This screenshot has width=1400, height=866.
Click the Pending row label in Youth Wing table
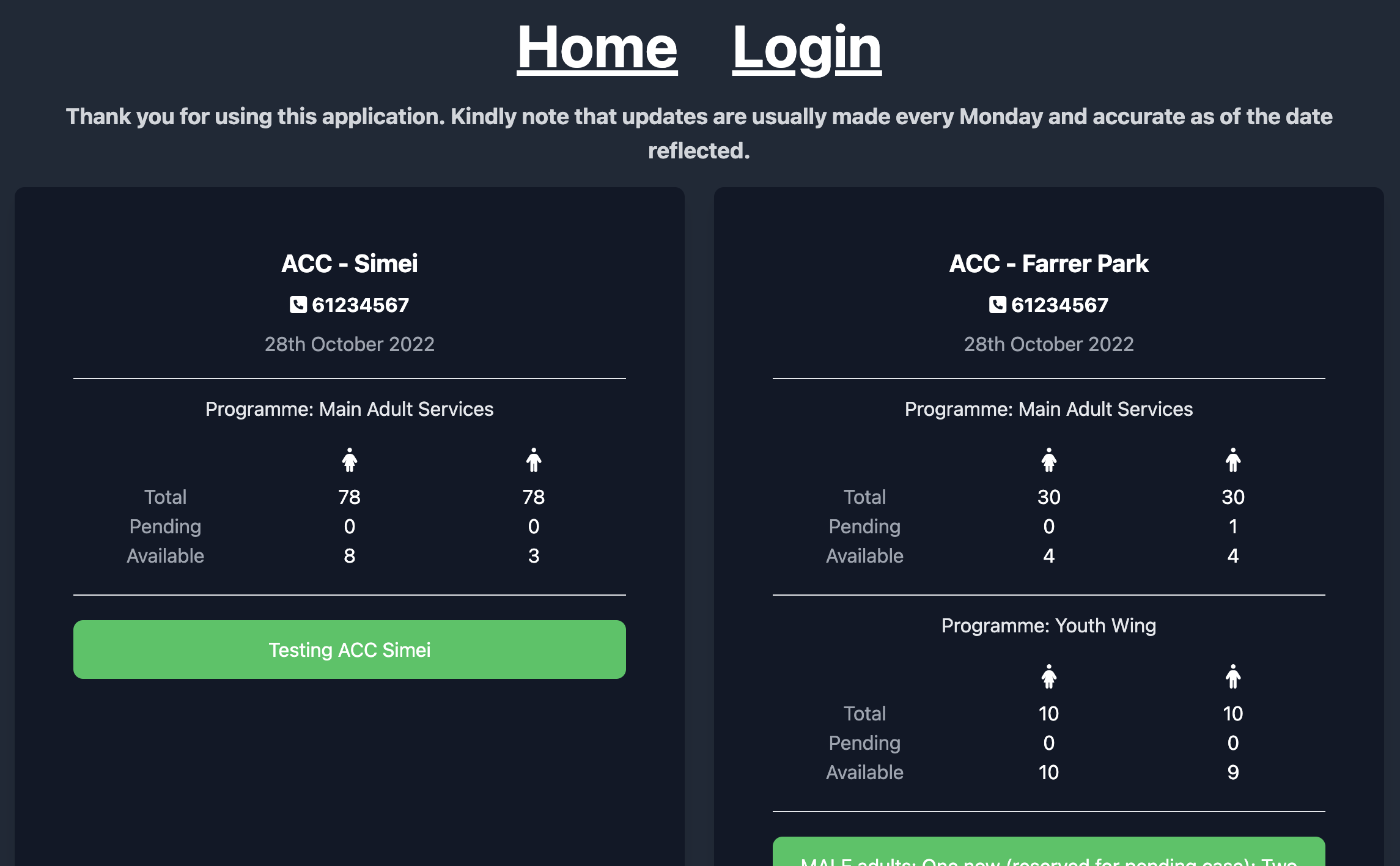864,743
